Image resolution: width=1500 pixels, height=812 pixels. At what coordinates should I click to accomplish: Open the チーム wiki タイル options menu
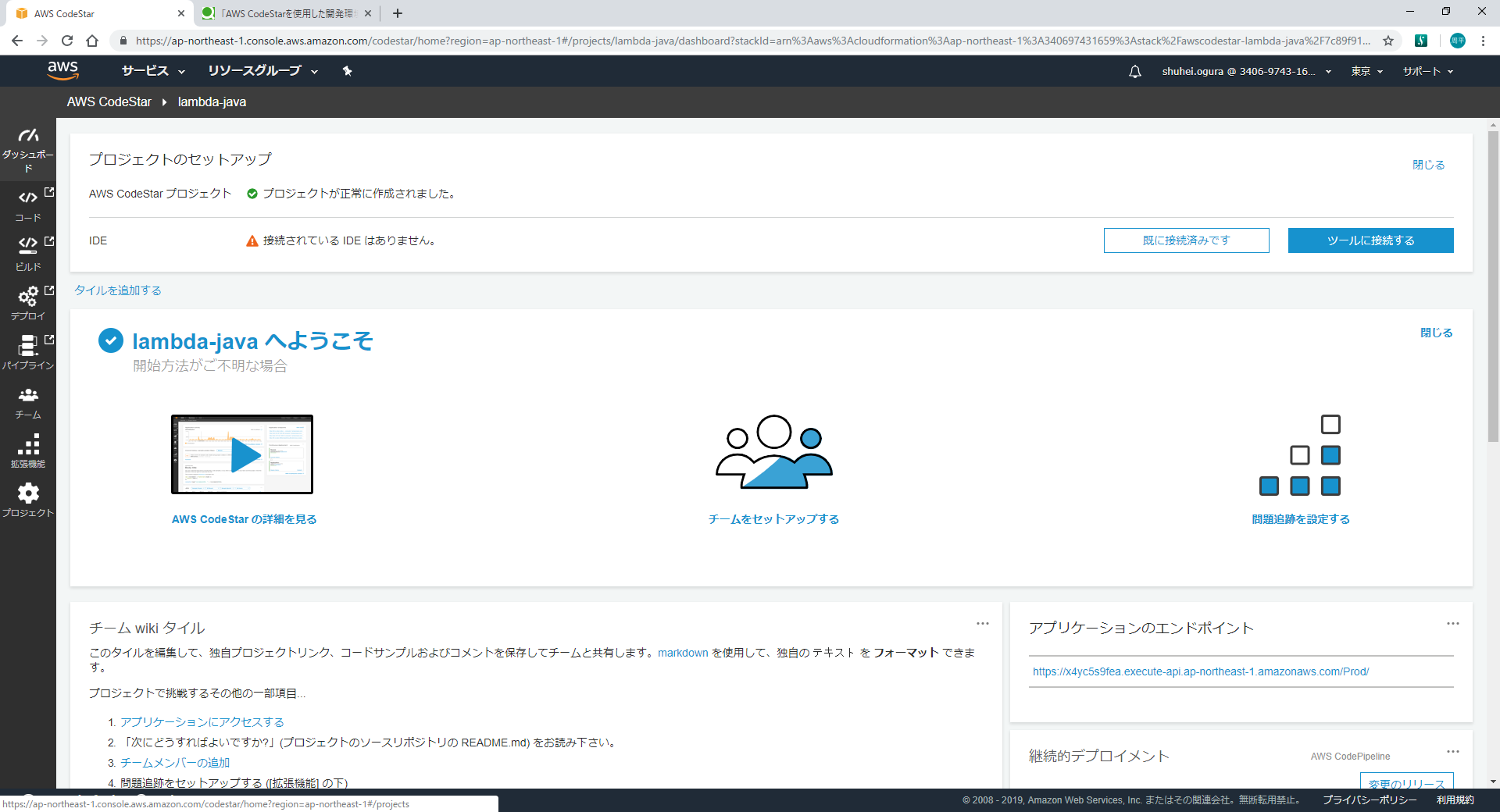coord(982,624)
